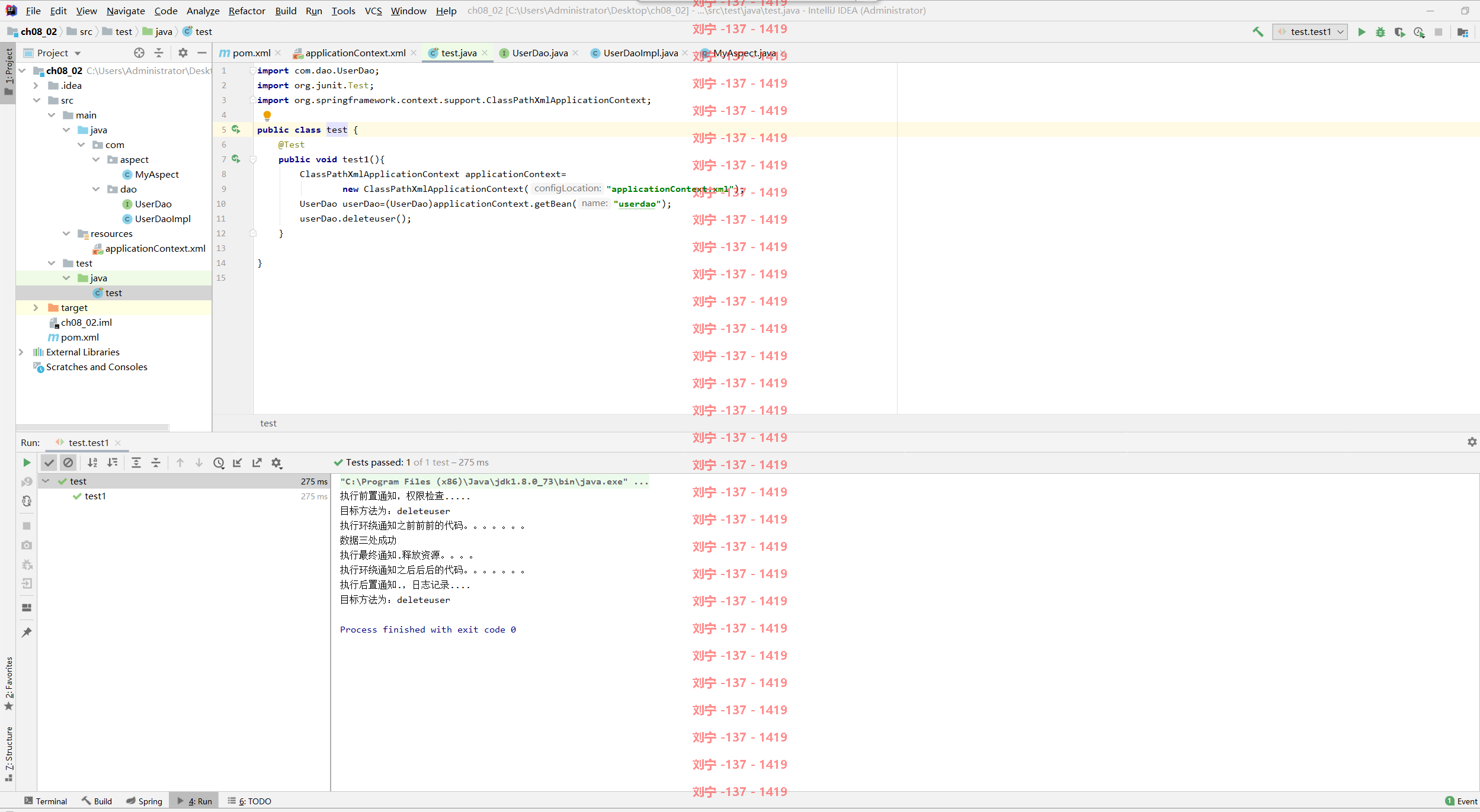1480x812 pixels.
Task: Open the Spring tool window
Action: click(x=145, y=801)
